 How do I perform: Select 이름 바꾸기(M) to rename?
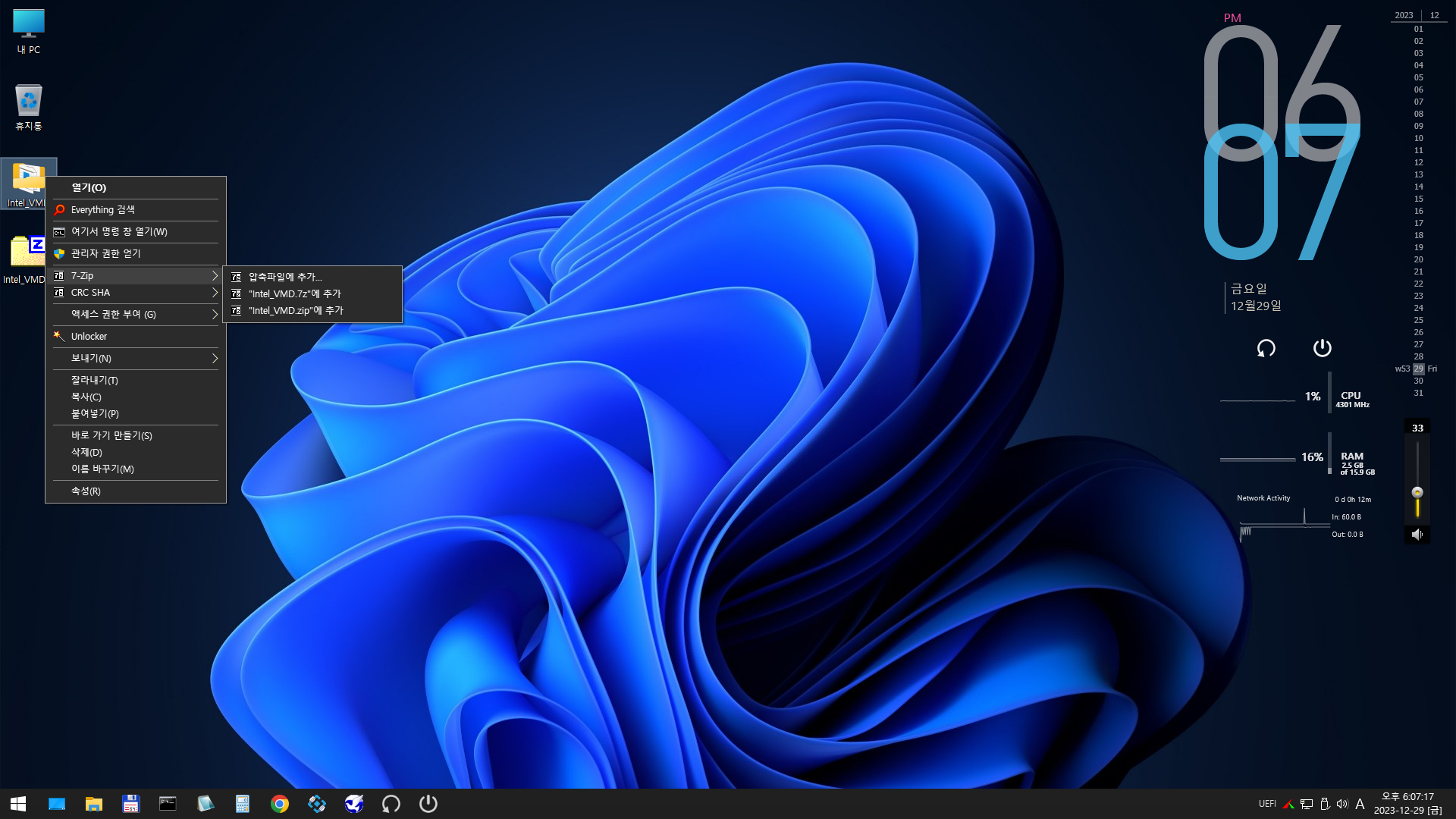(136, 469)
